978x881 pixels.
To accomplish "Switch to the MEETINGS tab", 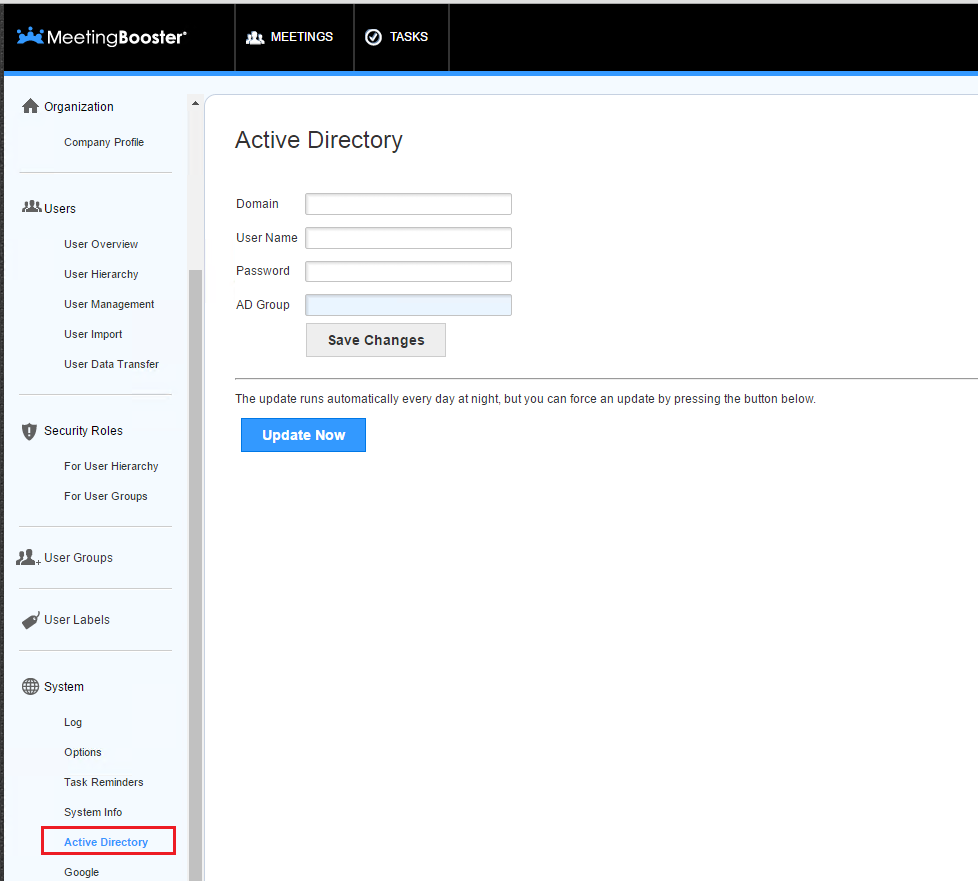I will pos(294,36).
